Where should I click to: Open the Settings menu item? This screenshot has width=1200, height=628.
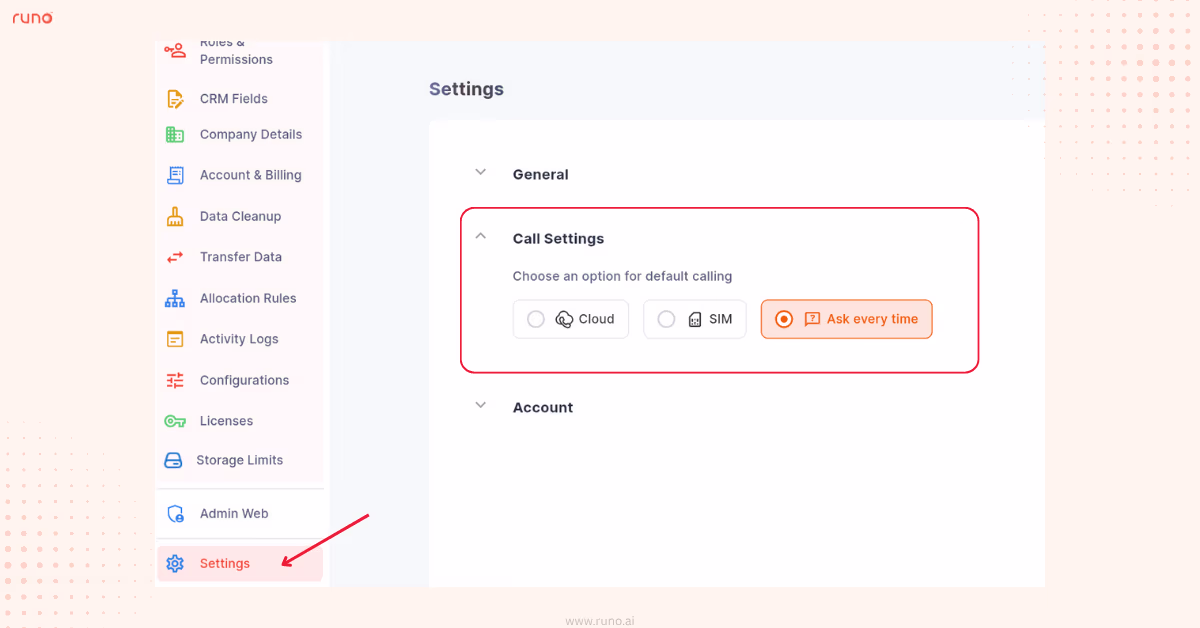[x=224, y=563]
